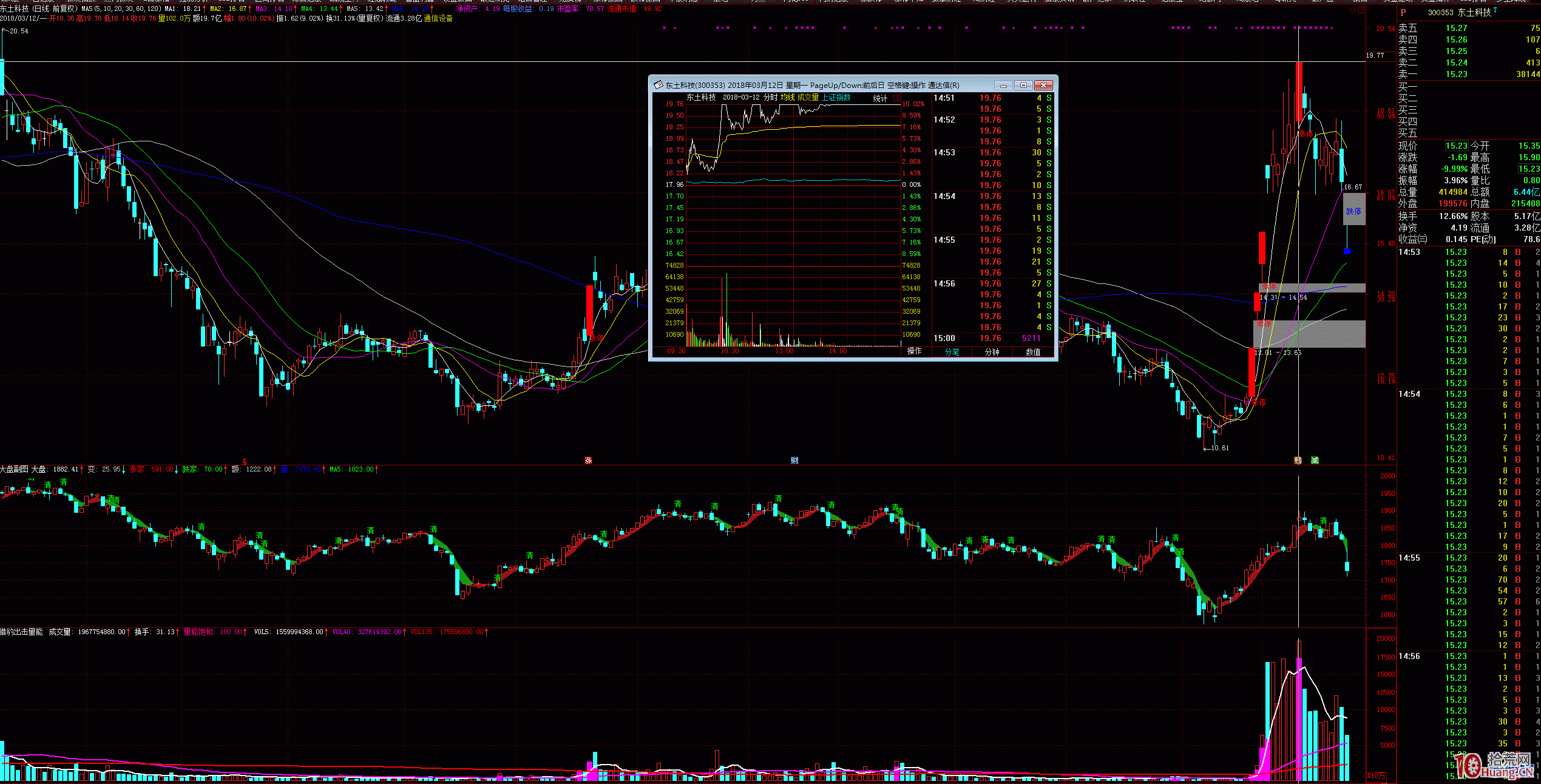1541x784 pixels.
Task: Click the 卖一 price 15.23 row
Action: coord(1469,74)
